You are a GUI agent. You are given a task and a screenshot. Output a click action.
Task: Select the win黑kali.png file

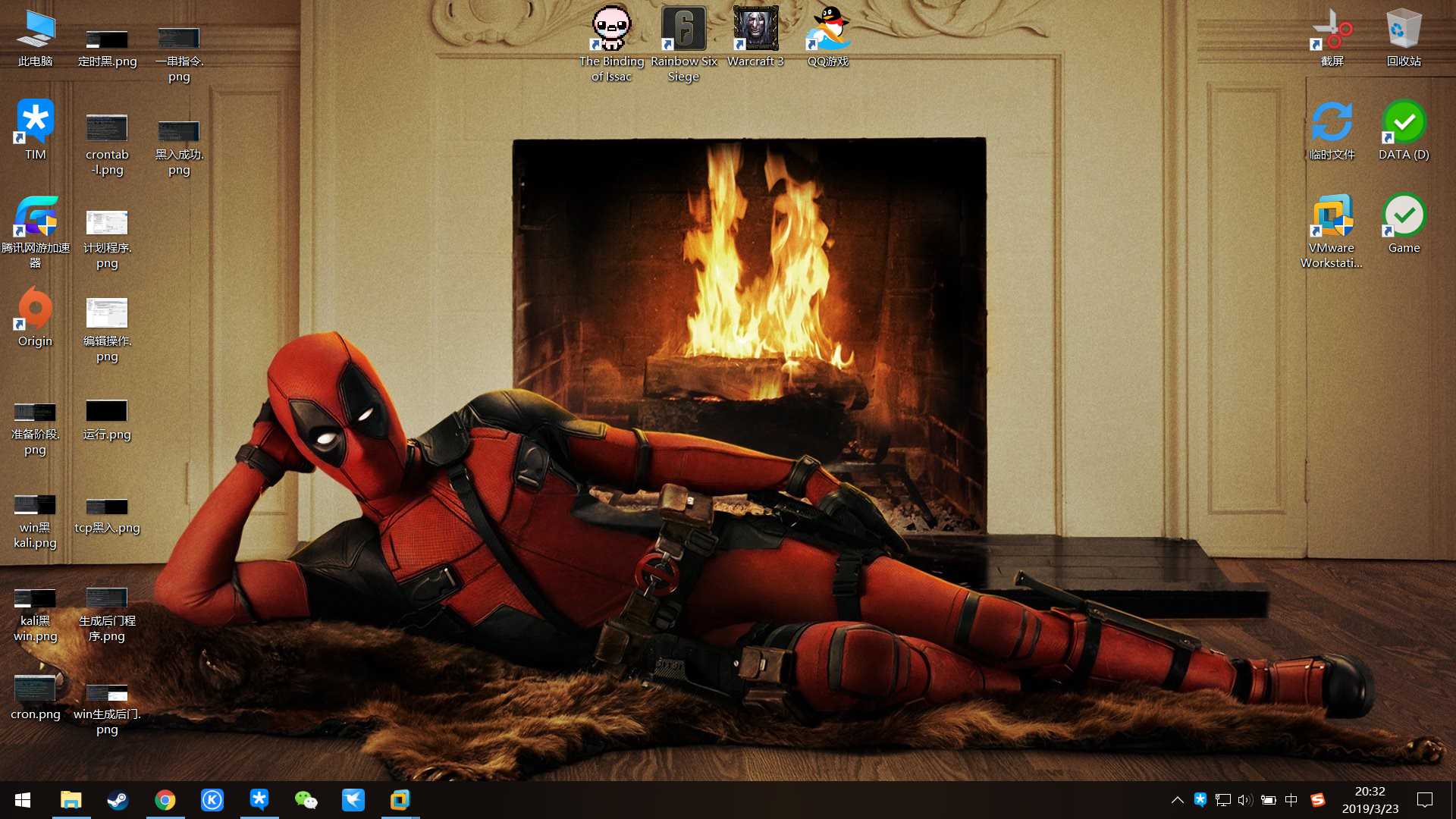(36, 522)
